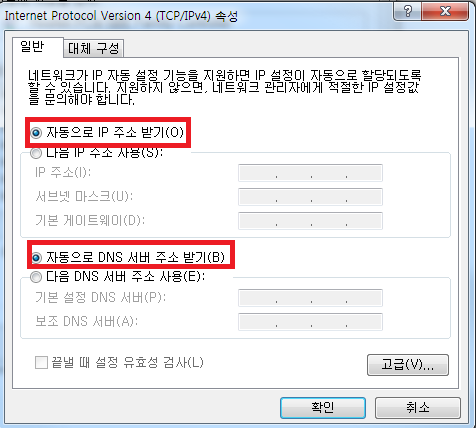The image size is (476, 428).
Task: Select 자동으로 DNS 서버 주소 받기 option
Action: (x=36, y=257)
